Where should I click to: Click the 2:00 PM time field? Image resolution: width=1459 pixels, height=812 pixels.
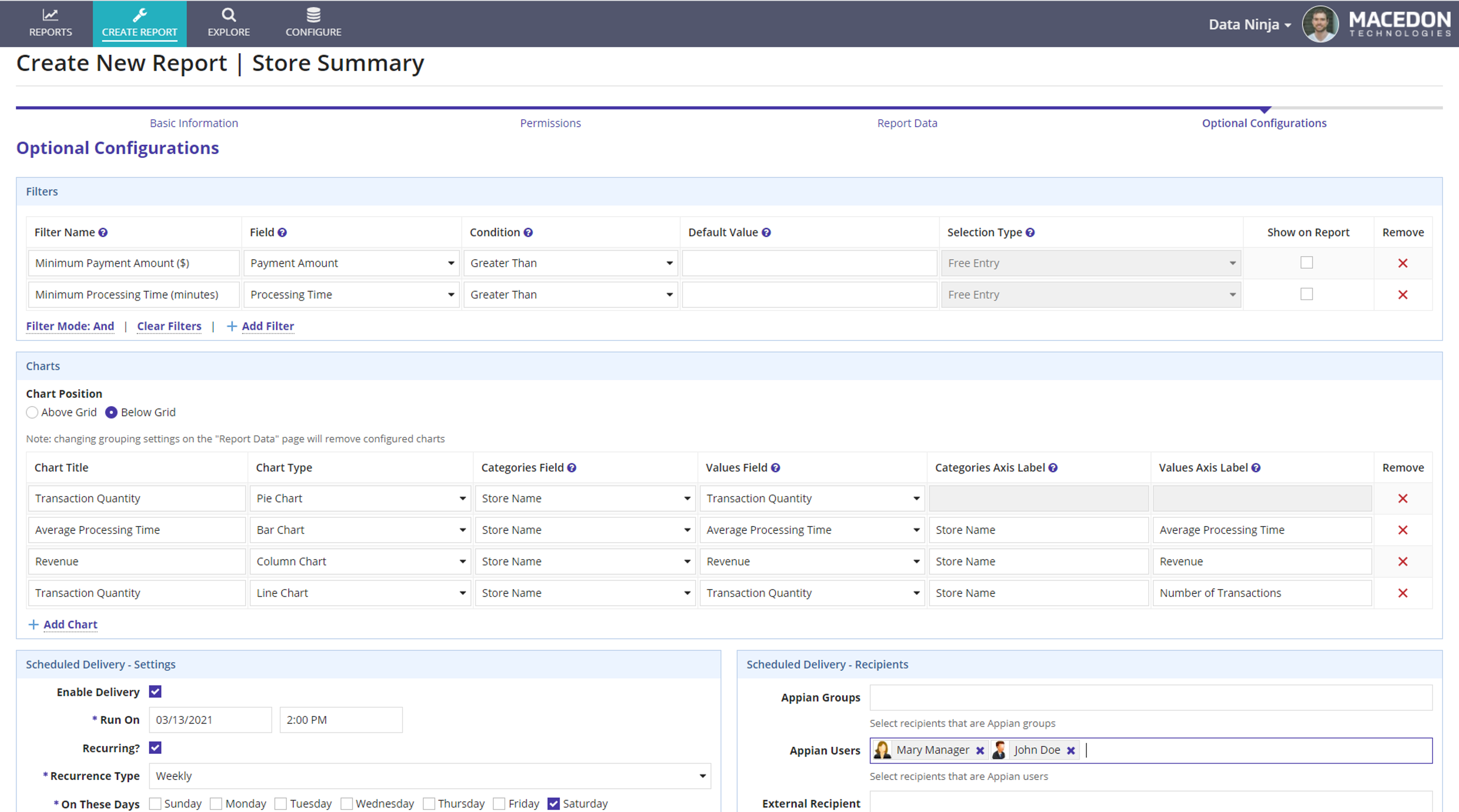coord(341,720)
